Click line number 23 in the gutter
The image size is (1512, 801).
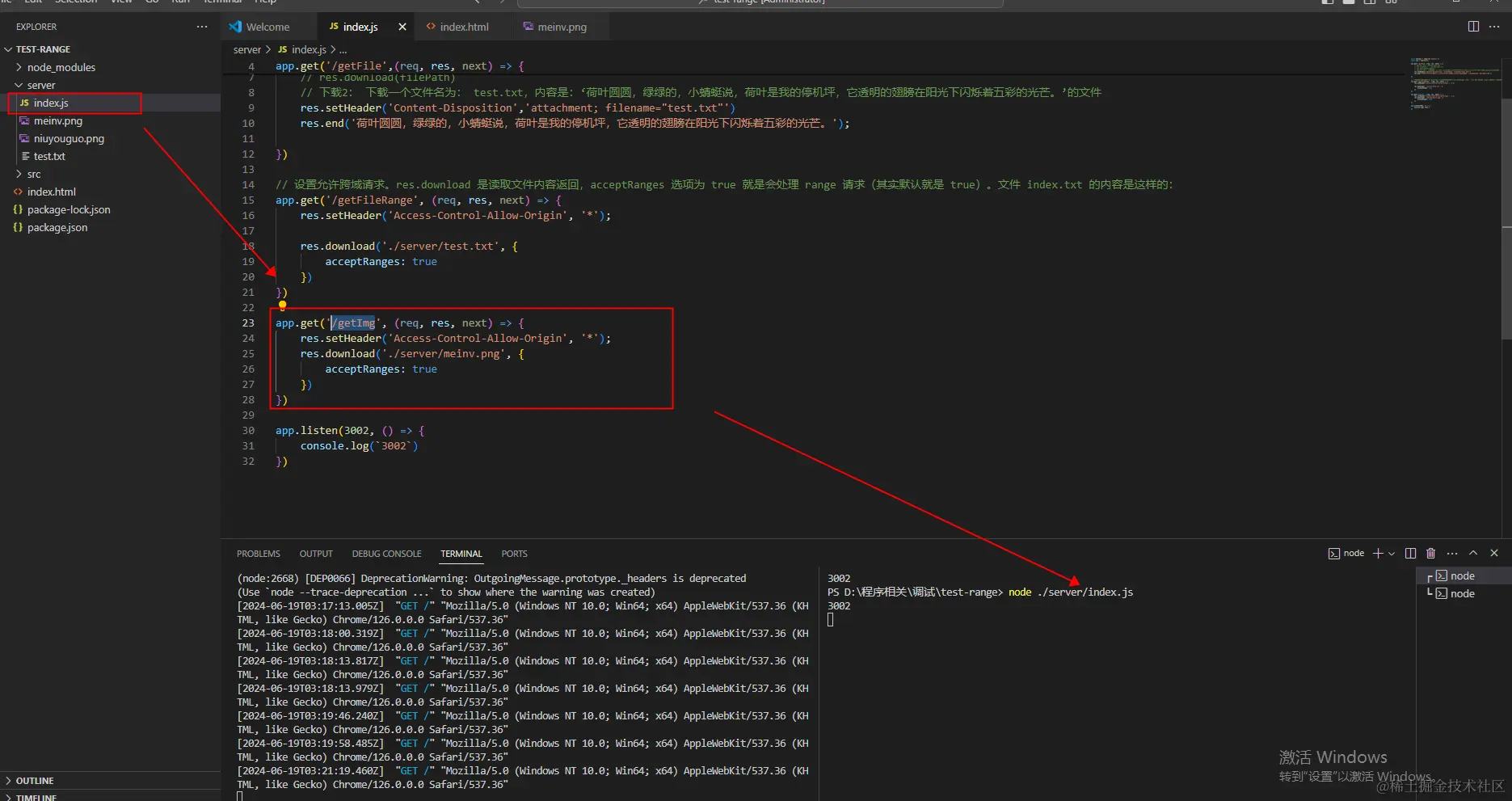[248, 323]
